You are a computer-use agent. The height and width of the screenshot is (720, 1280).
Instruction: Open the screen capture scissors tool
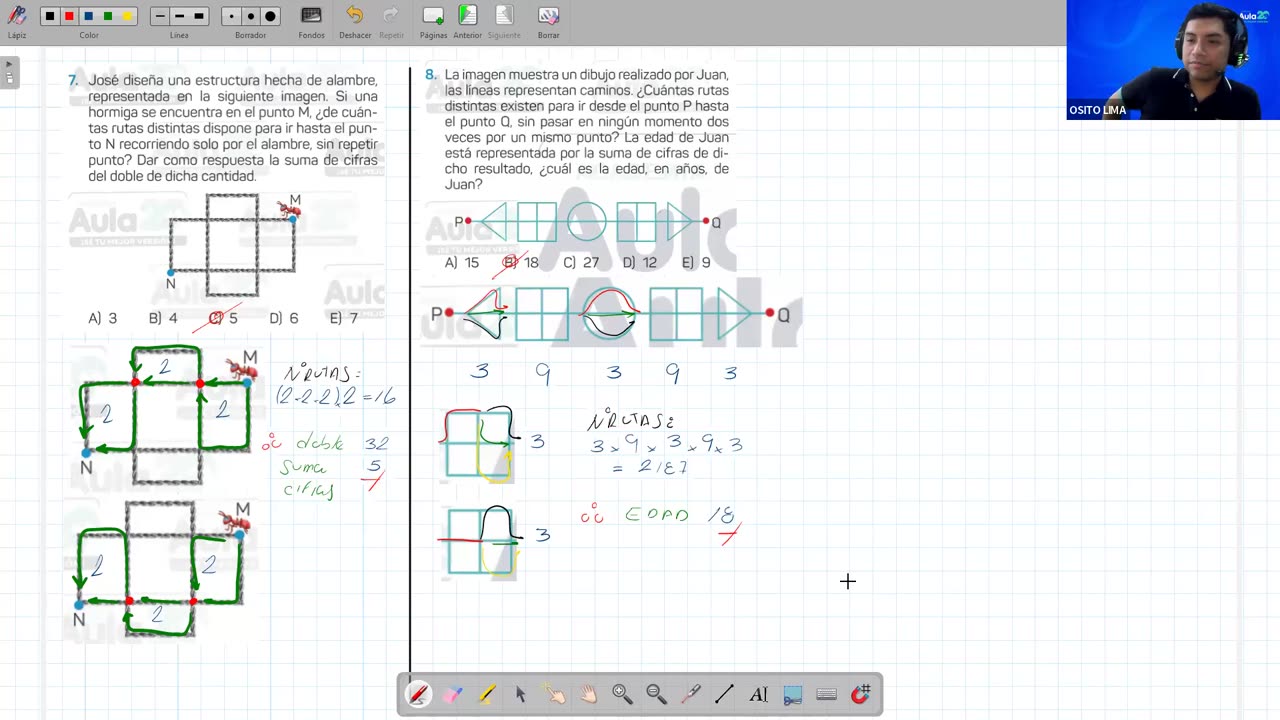click(x=792, y=693)
